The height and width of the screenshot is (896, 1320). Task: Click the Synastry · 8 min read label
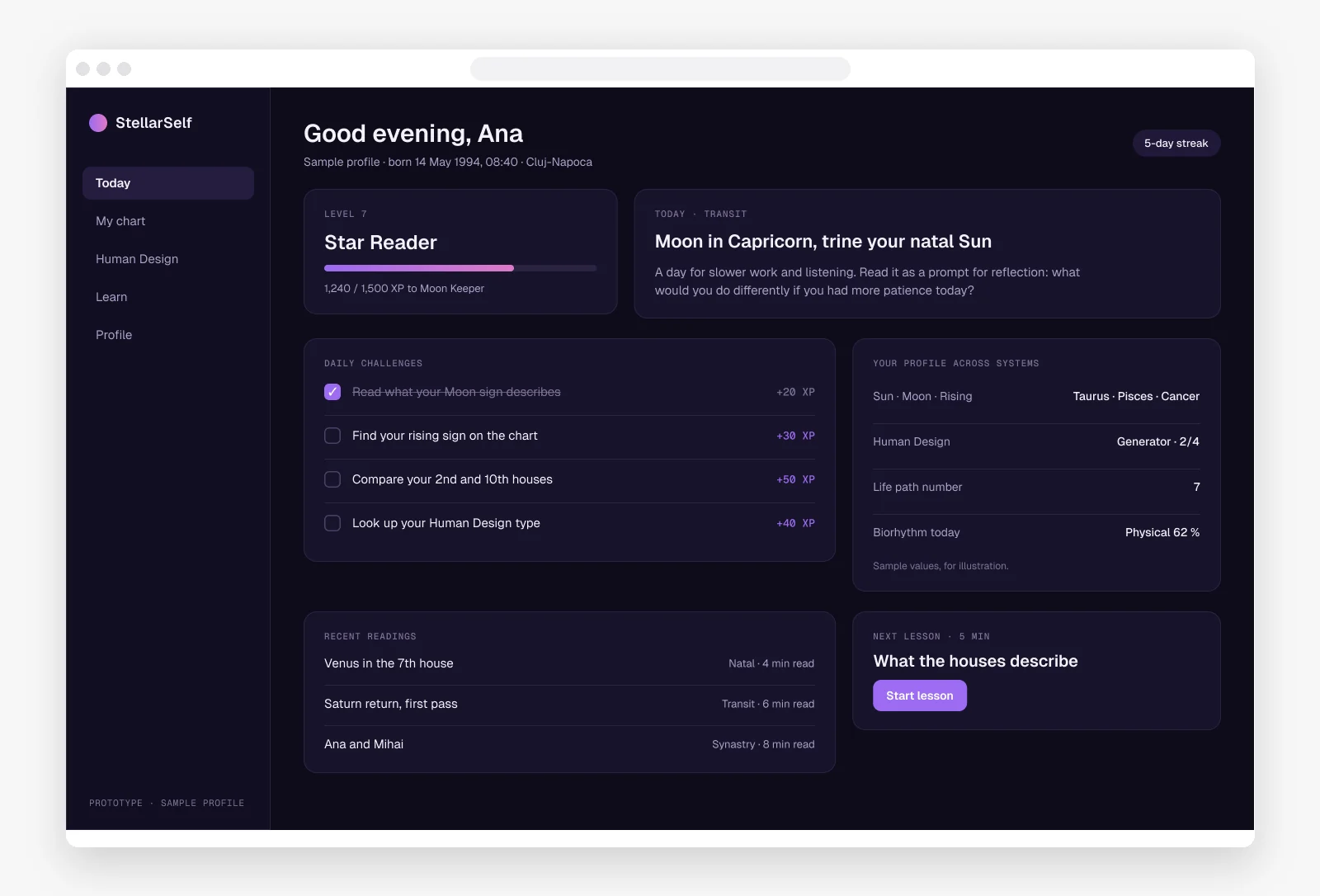pos(763,744)
